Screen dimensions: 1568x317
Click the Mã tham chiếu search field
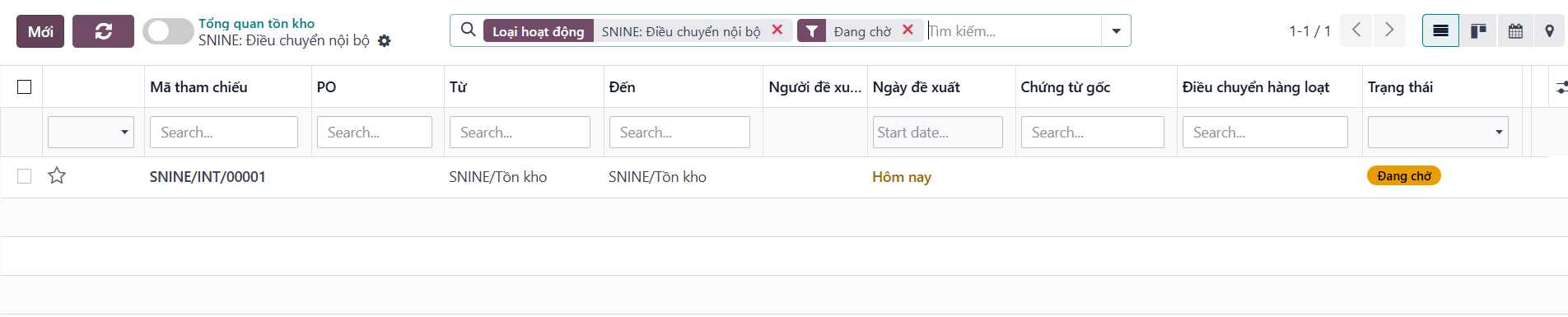pos(224,132)
